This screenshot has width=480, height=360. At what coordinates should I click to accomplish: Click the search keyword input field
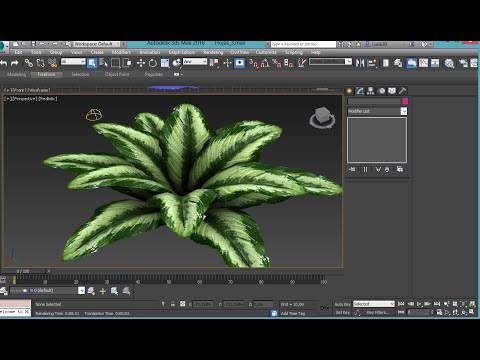[x=303, y=44]
